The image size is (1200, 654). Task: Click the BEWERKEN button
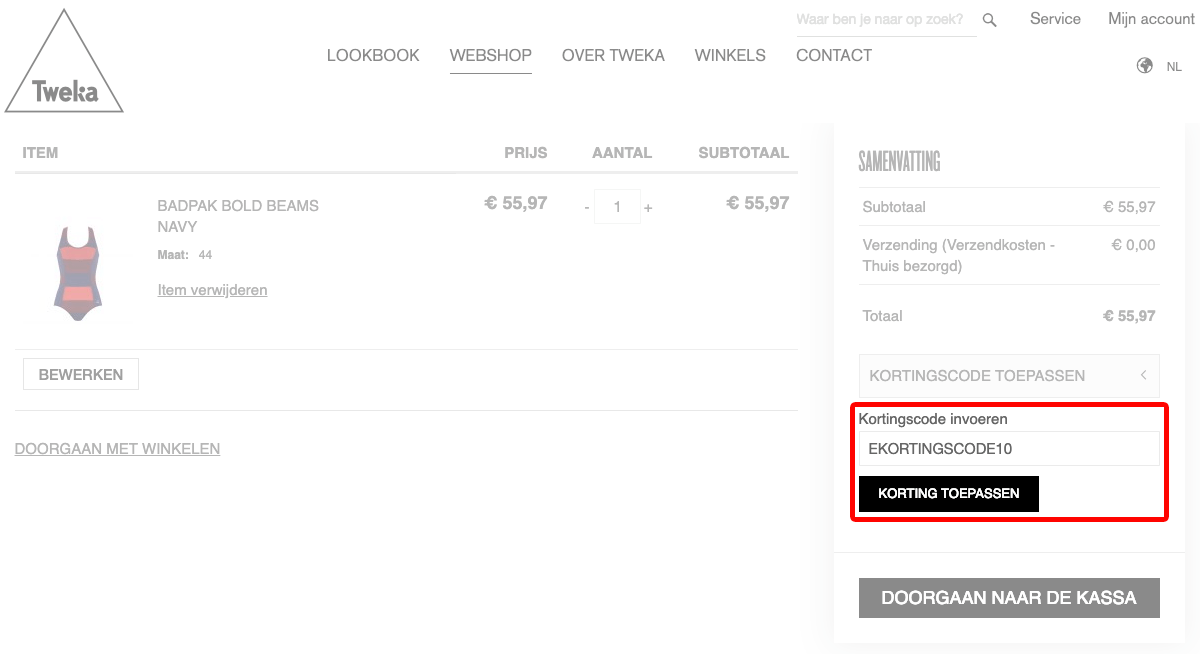[81, 374]
